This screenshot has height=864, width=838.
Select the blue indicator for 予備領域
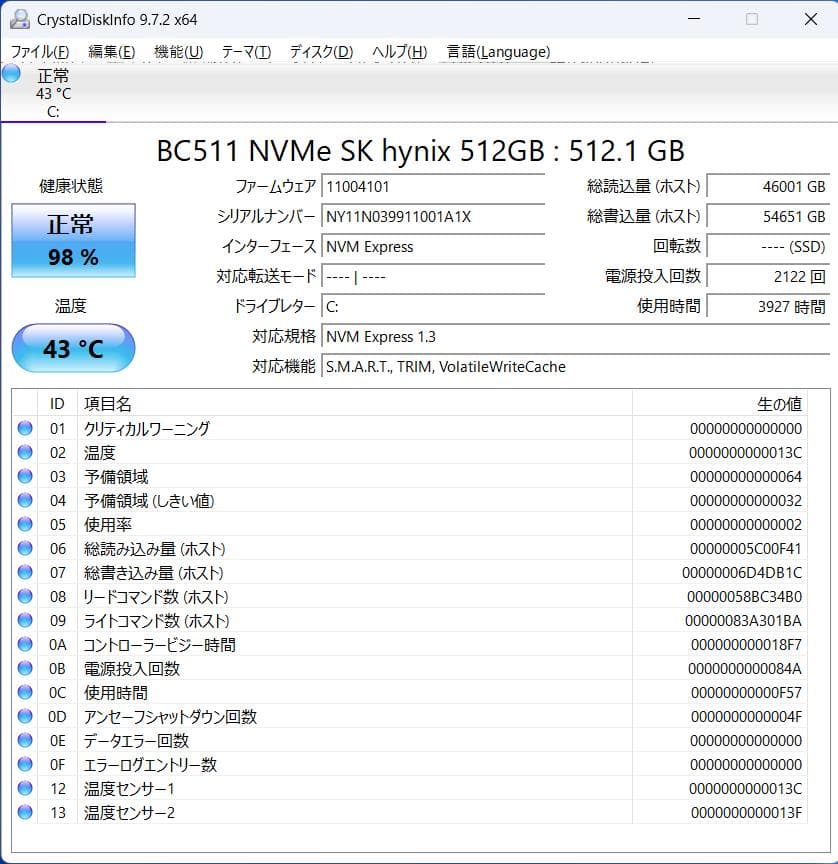[25, 476]
